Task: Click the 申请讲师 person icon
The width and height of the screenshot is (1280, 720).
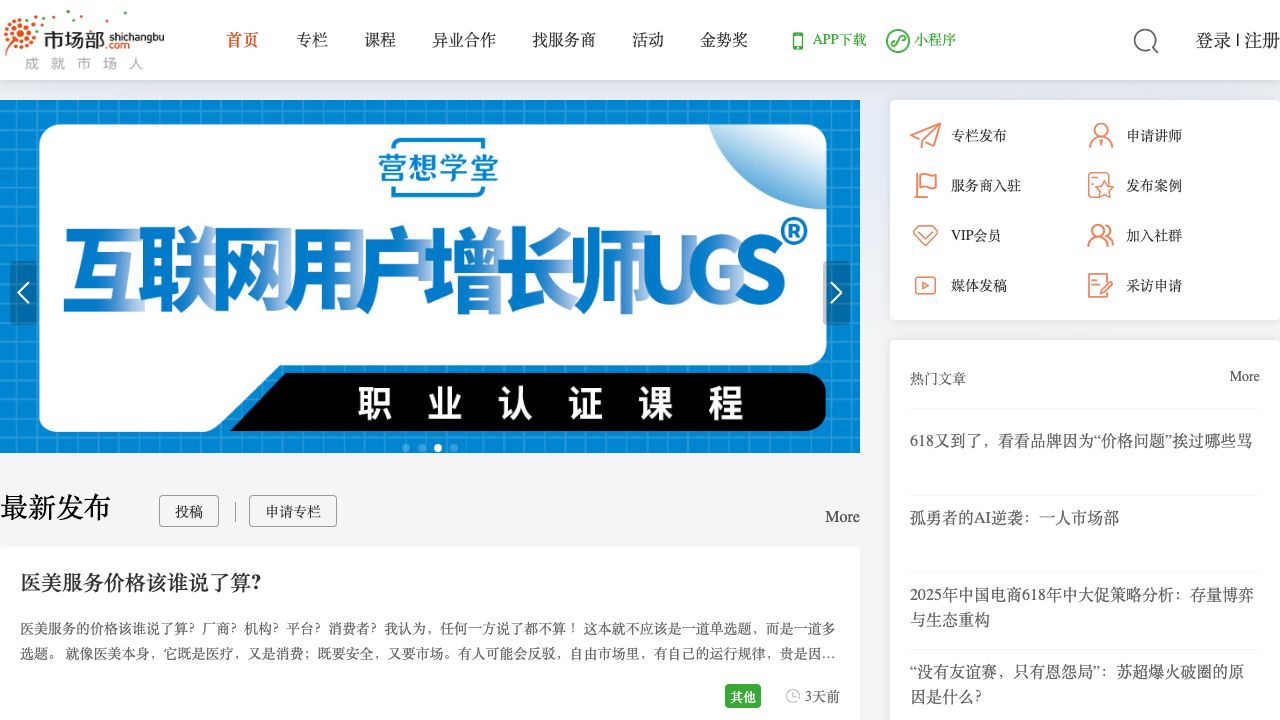Action: pyautogui.click(x=1100, y=136)
